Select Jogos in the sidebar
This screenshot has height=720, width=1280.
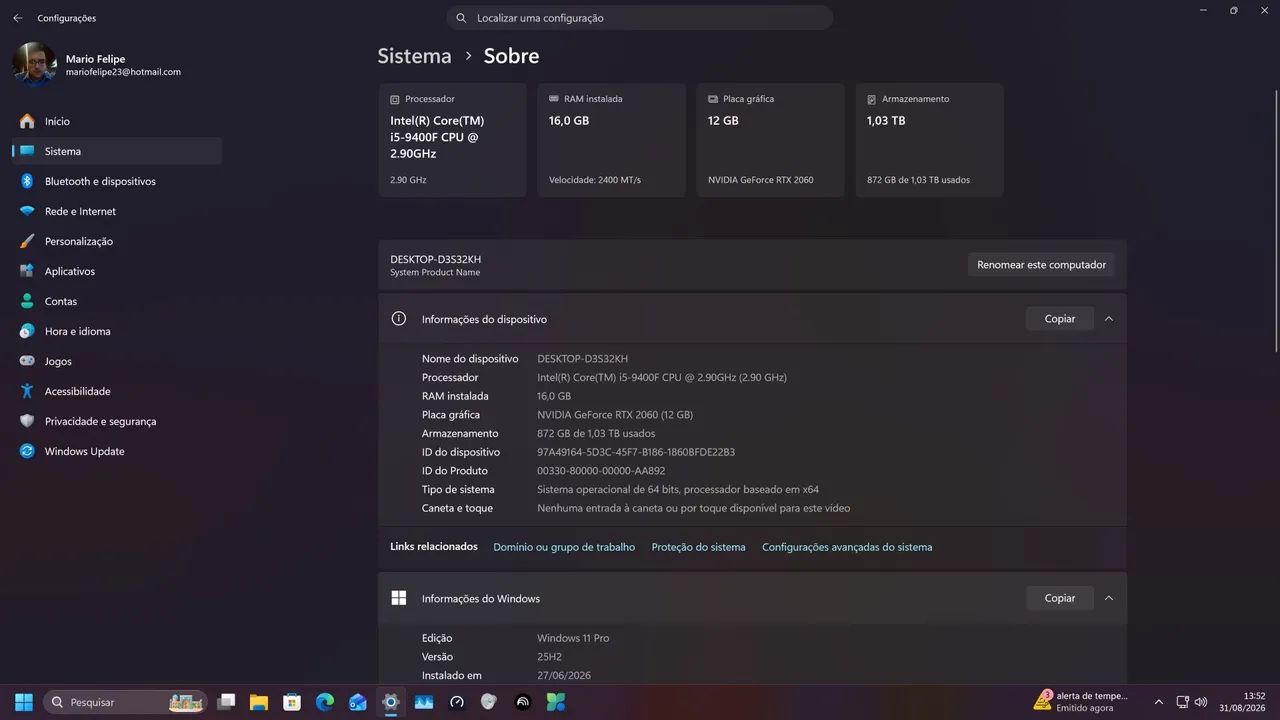(x=117, y=361)
